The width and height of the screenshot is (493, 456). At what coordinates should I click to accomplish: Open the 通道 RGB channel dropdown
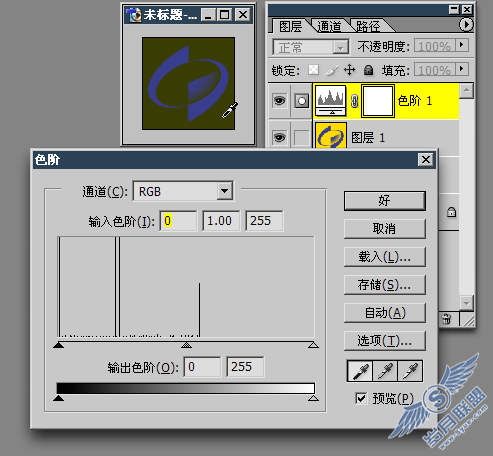pos(224,191)
